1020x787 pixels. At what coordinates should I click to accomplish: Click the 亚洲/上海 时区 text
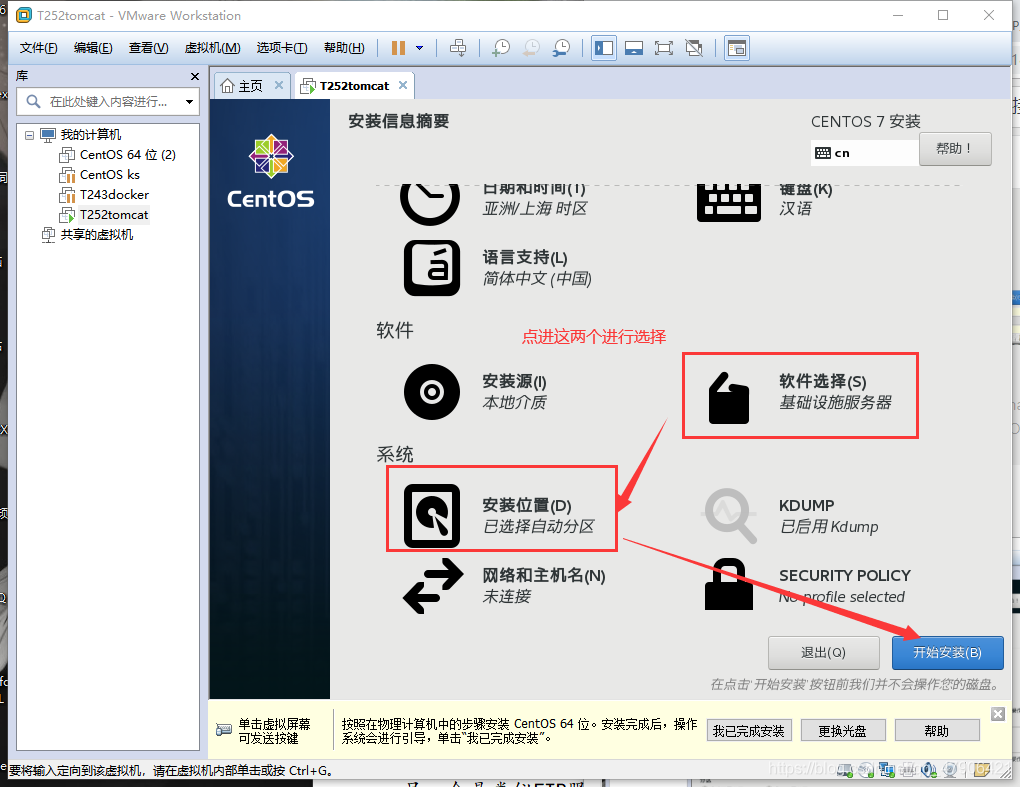pos(535,209)
